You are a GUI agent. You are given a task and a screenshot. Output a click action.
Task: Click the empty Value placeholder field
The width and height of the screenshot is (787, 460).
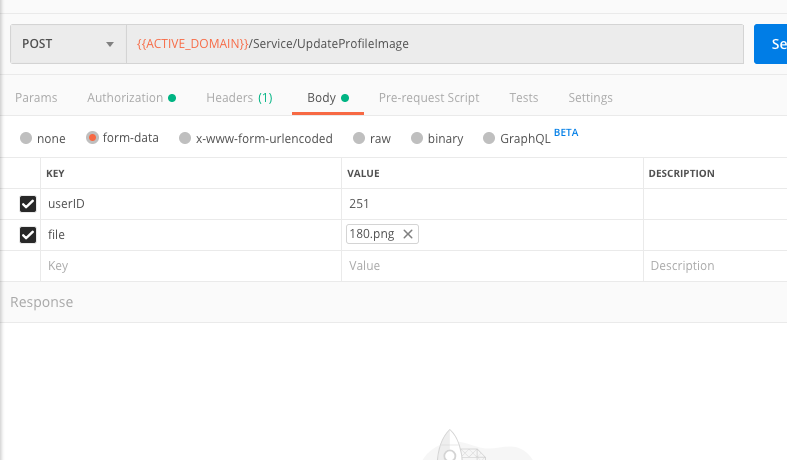492,266
